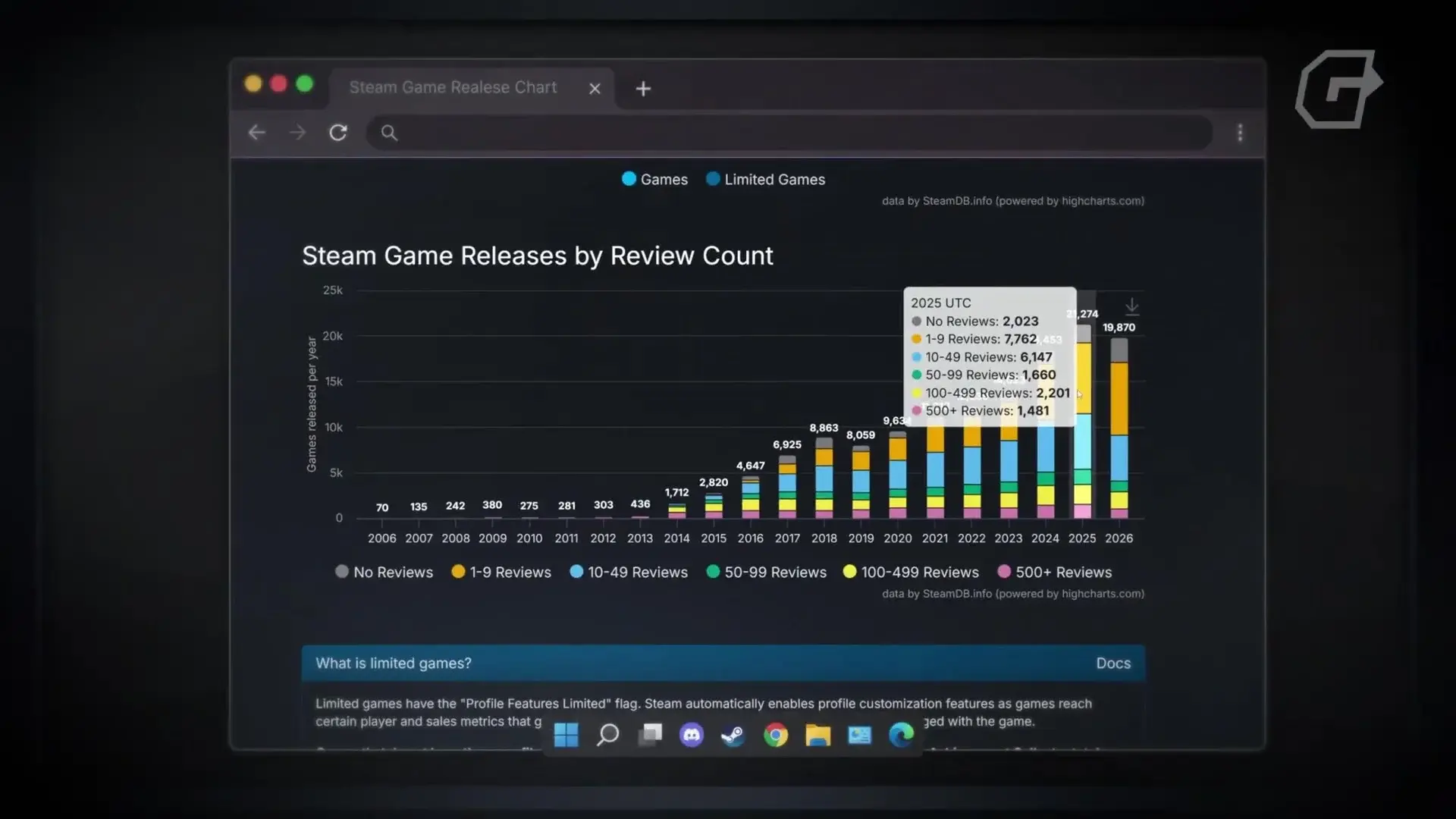1456x819 pixels.
Task: Open Microsoft Edge from the taskbar
Action: [x=901, y=734]
